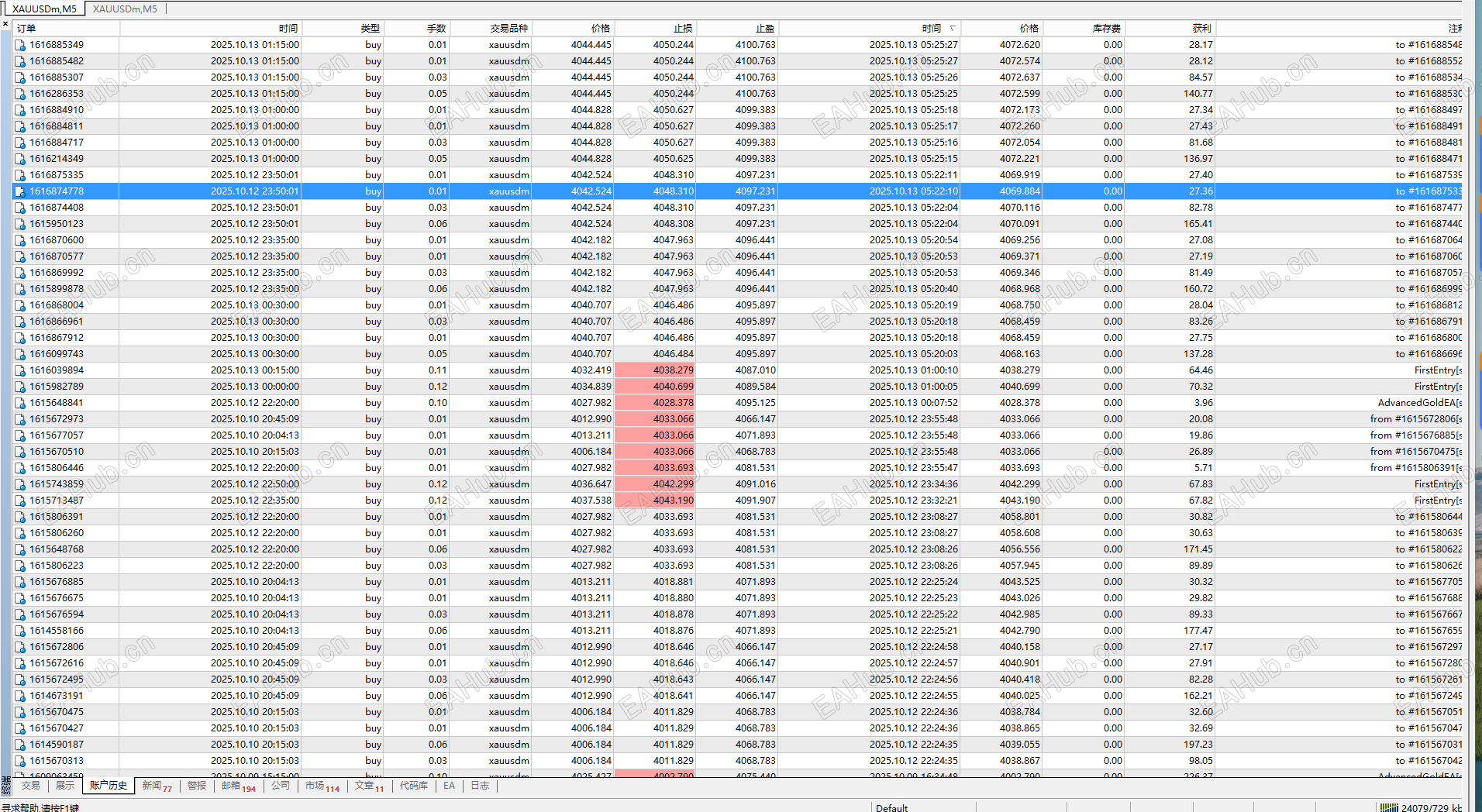Click the FirstEntry comment for order 1615713487

point(1438,501)
